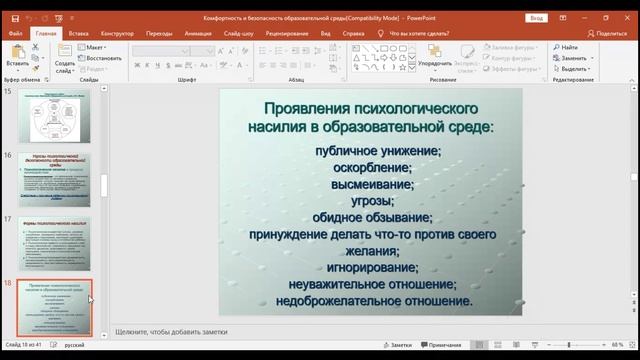
Task: Expand the shapes gallery more arrow
Action: [x=412, y=68]
